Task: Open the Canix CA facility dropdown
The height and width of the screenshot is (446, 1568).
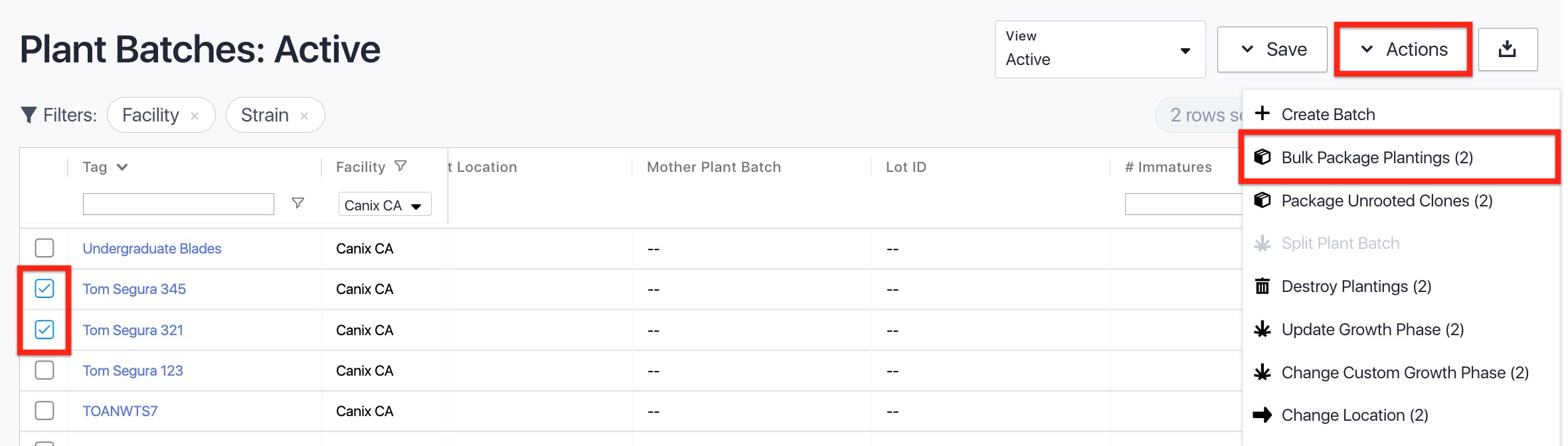Action: (x=385, y=205)
